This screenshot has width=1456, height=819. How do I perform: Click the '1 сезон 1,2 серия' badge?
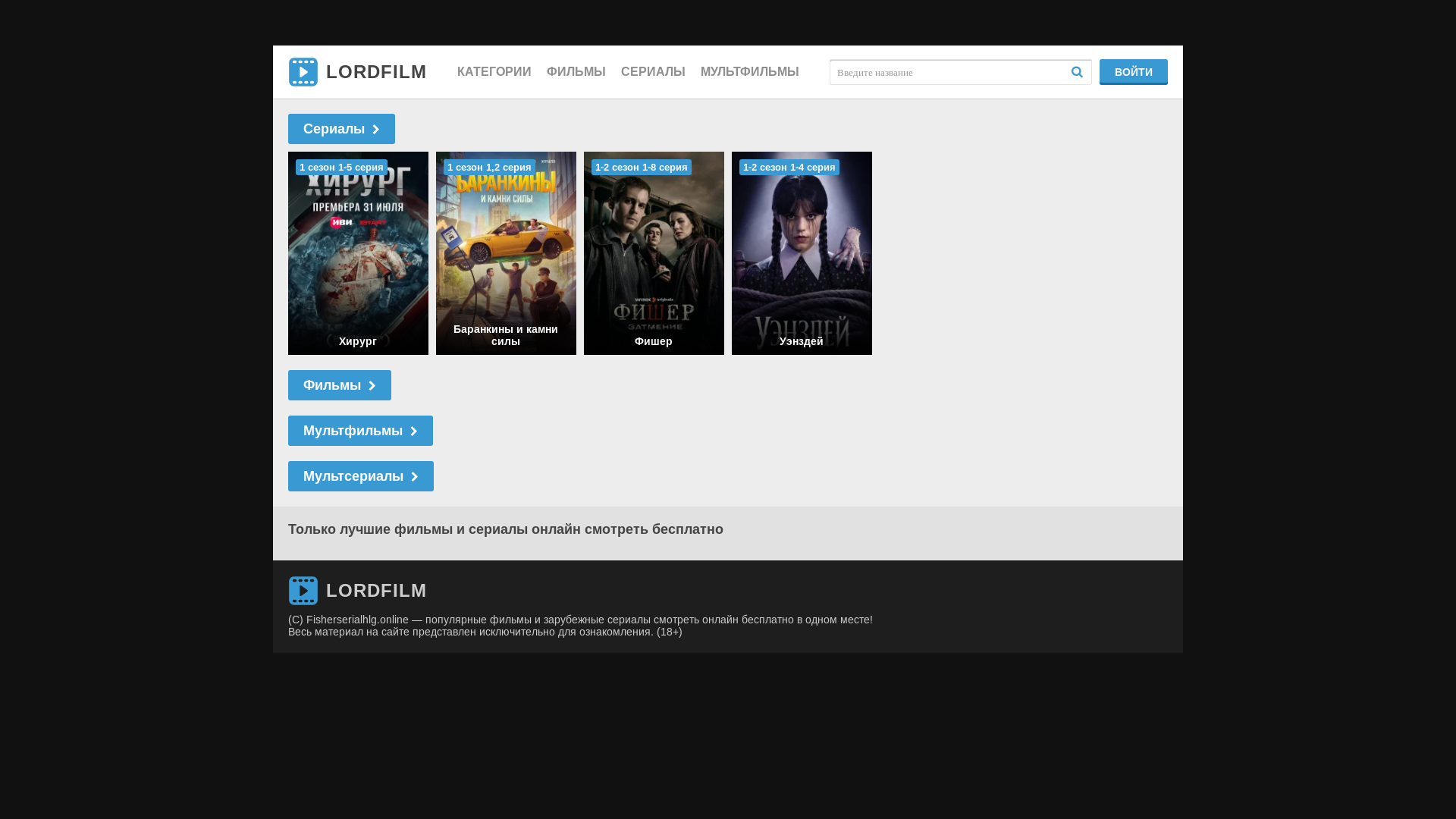(x=489, y=168)
